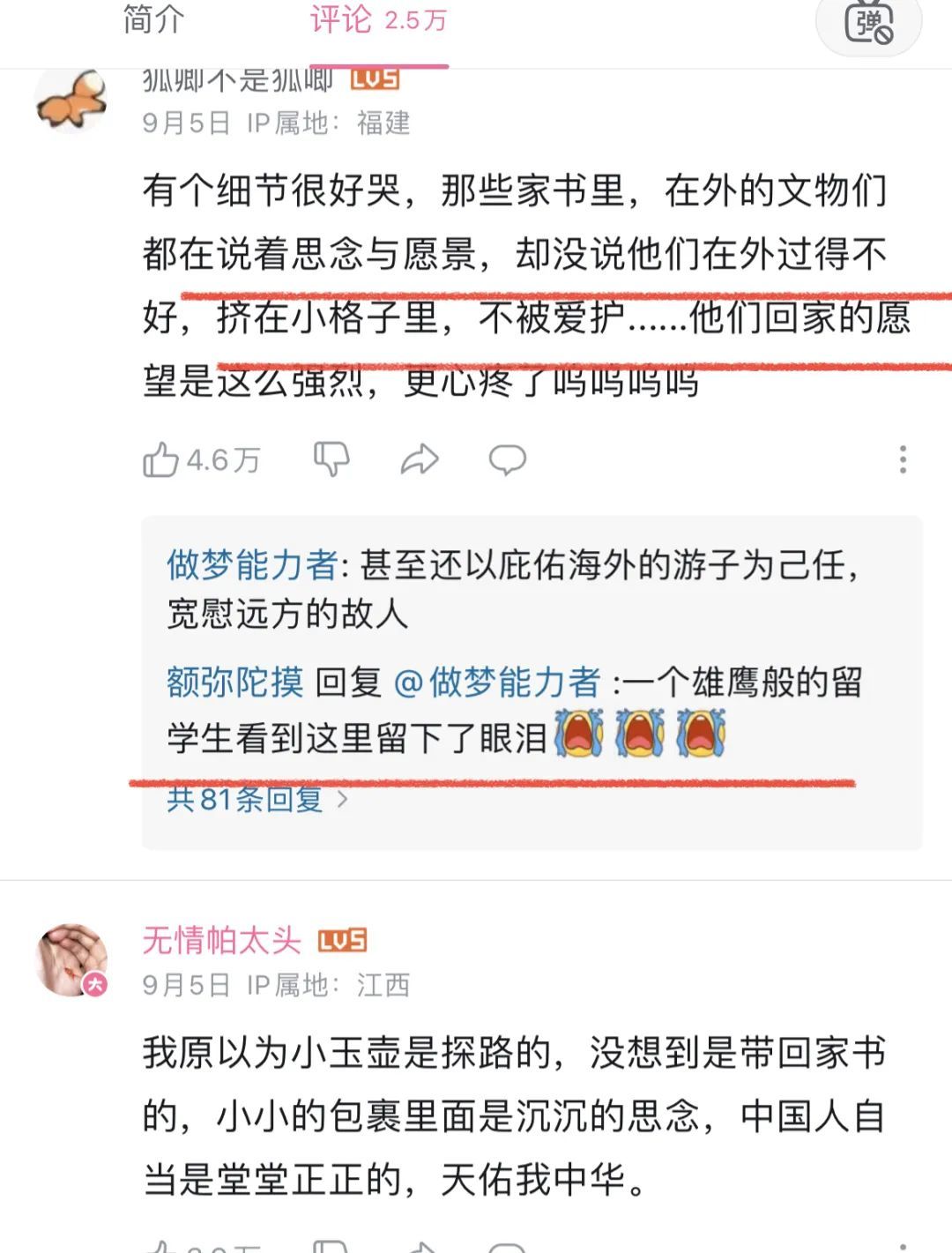Tap the chevron after 共81条回复

pos(342,800)
